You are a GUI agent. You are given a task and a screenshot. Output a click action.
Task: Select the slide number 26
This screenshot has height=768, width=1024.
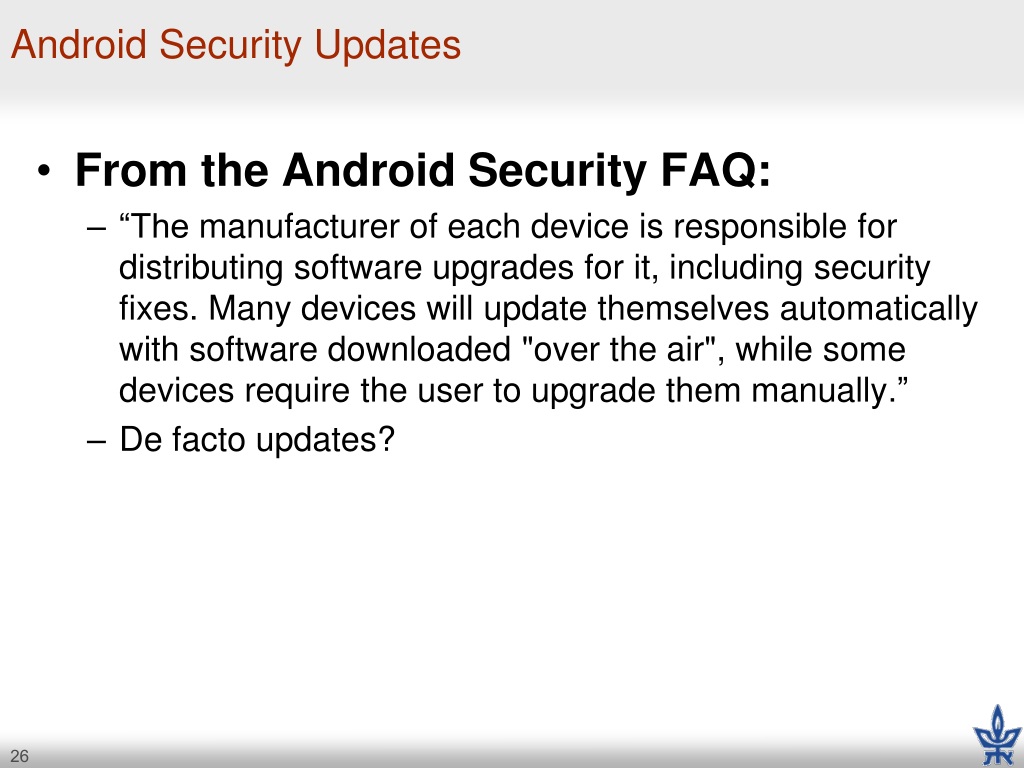point(20,756)
